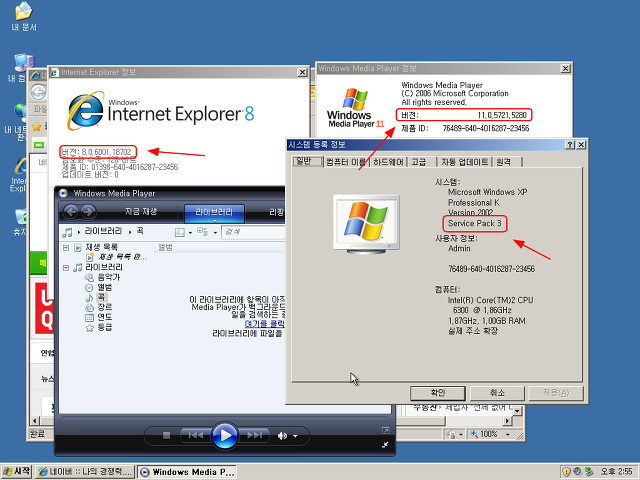Click the compact mode icon in Media Player
The height and width of the screenshot is (480, 640).
point(385,445)
